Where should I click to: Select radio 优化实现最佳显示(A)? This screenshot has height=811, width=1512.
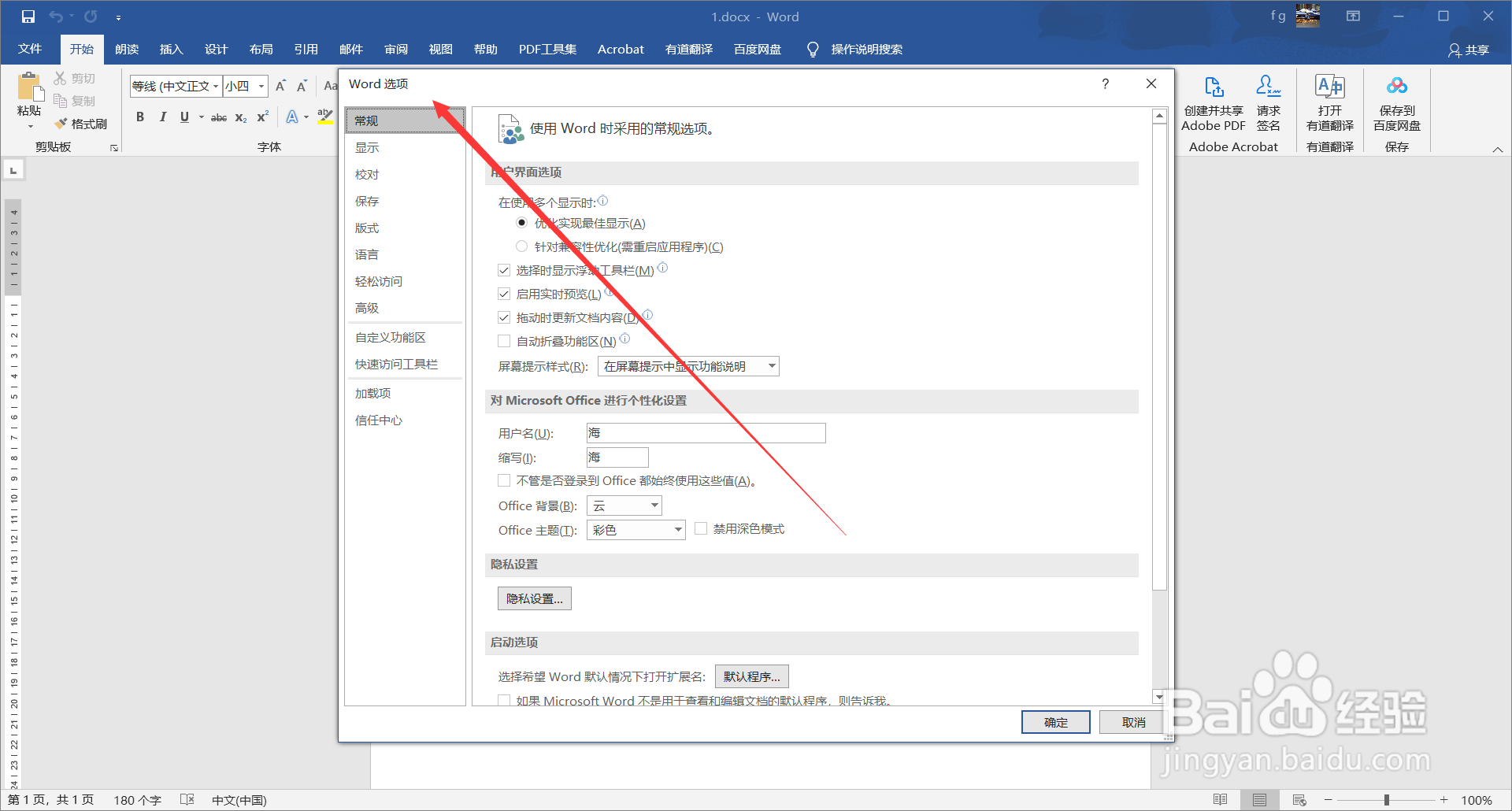(521, 223)
